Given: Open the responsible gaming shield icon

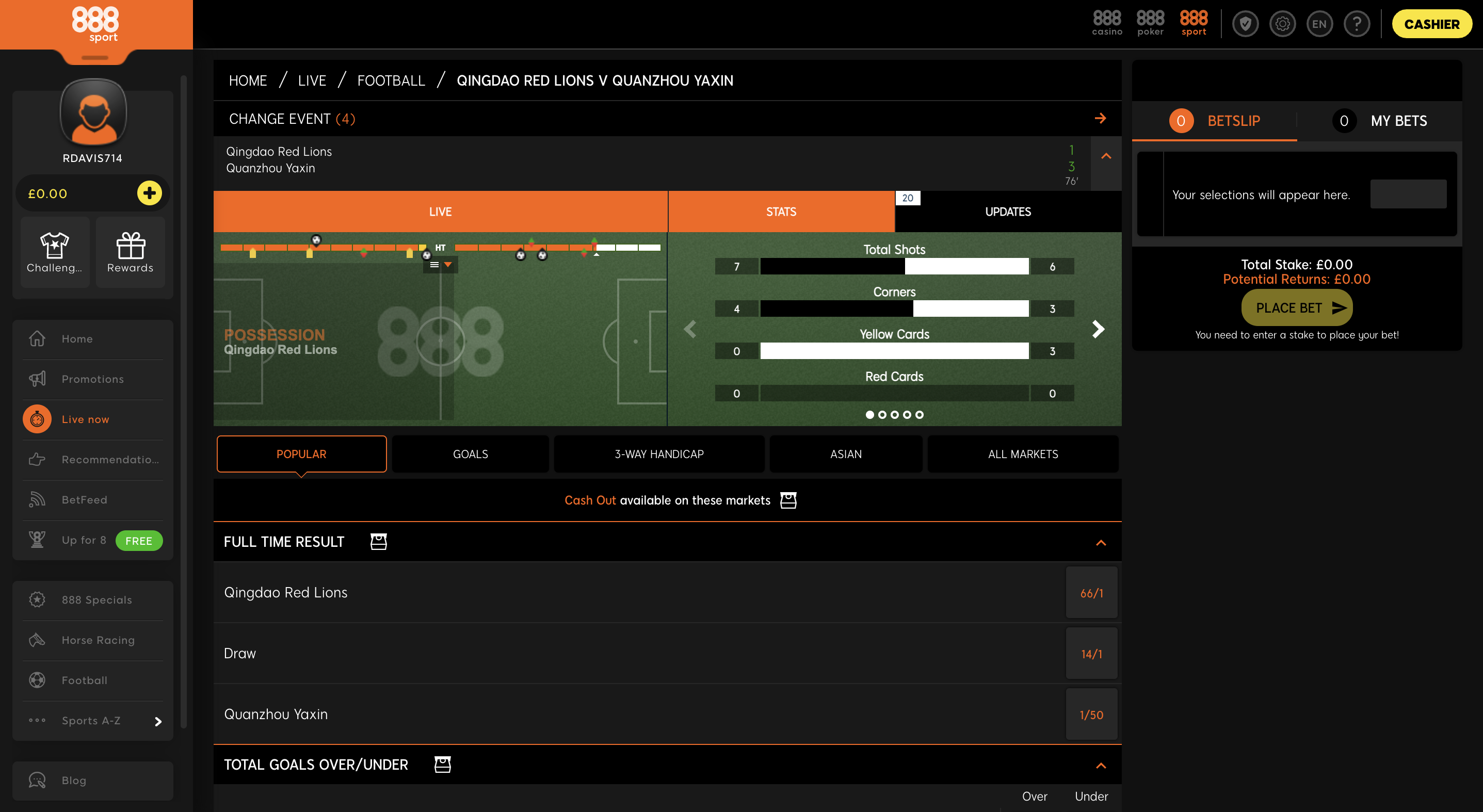Looking at the screenshot, I should (x=1245, y=24).
